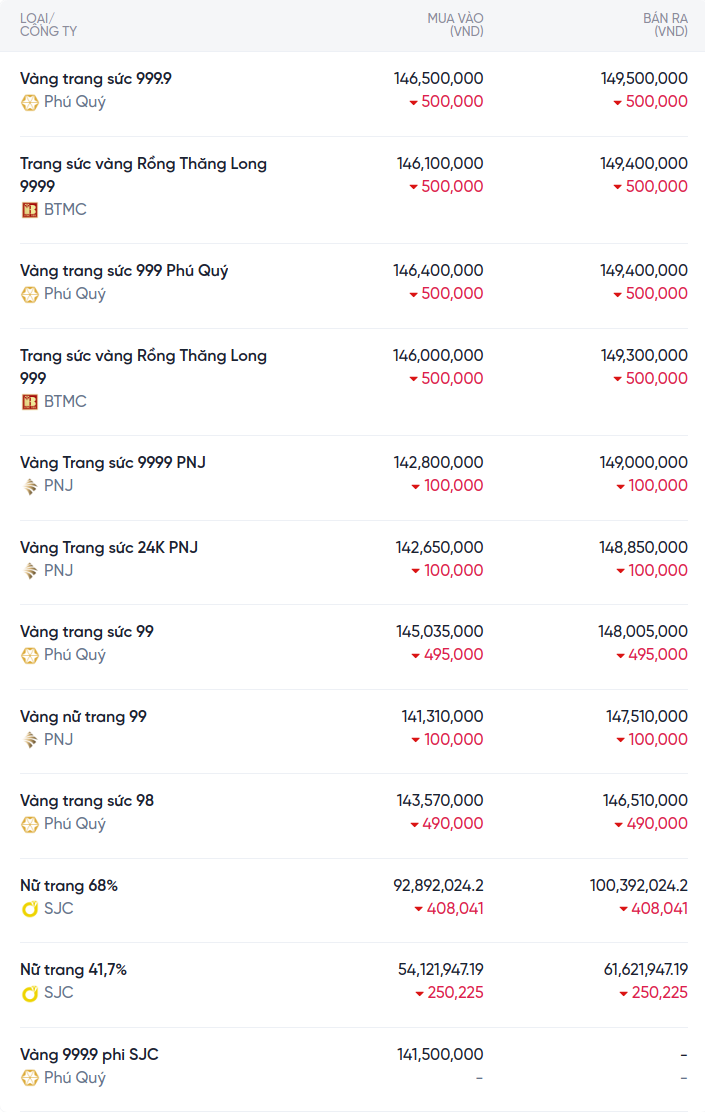This screenshot has width=705, height=1112.
Task: Click the BÁN RA (VND) column header
Action: pyautogui.click(x=665, y=25)
